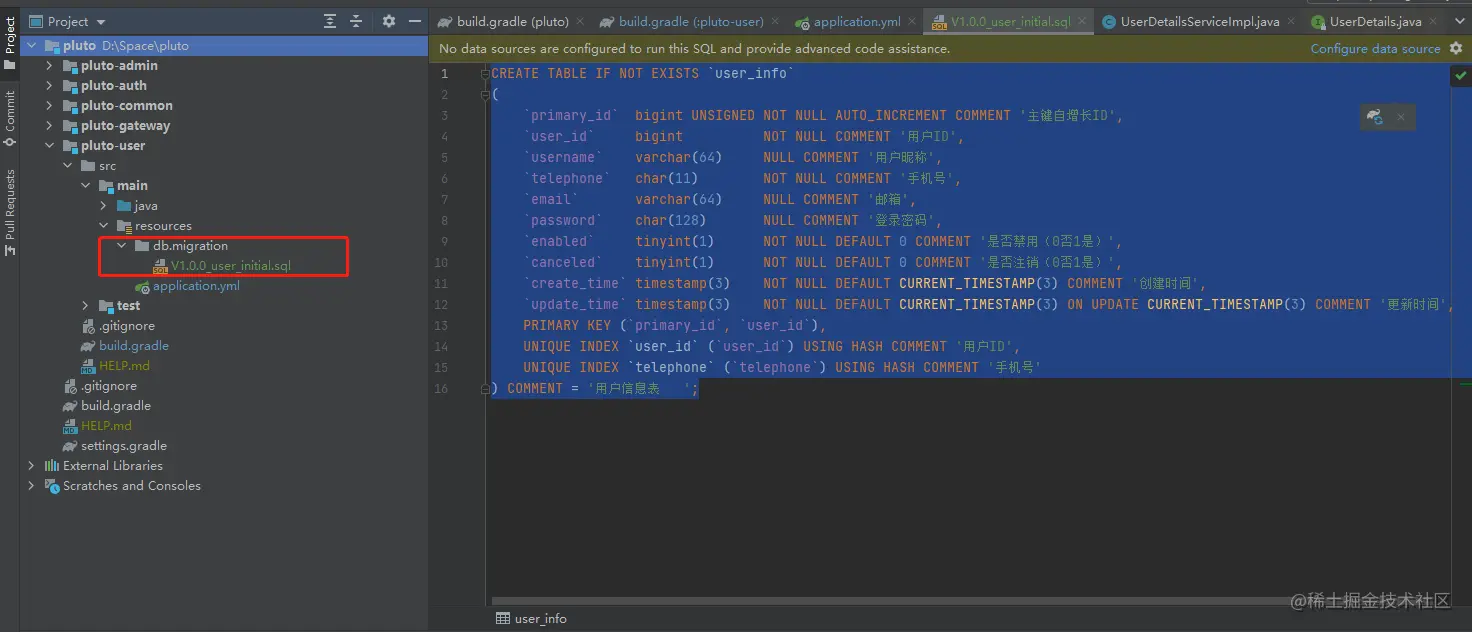
Task: Click `telephone` column name on line 6
Action: point(567,178)
